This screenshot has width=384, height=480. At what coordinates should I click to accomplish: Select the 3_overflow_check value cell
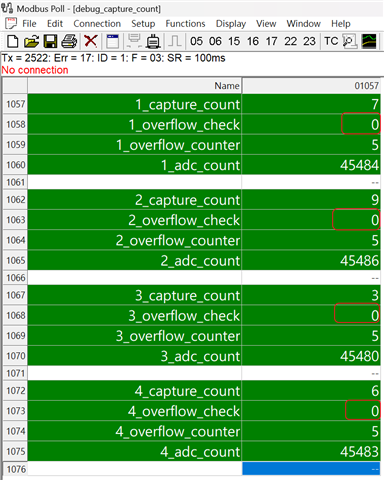[311, 315]
